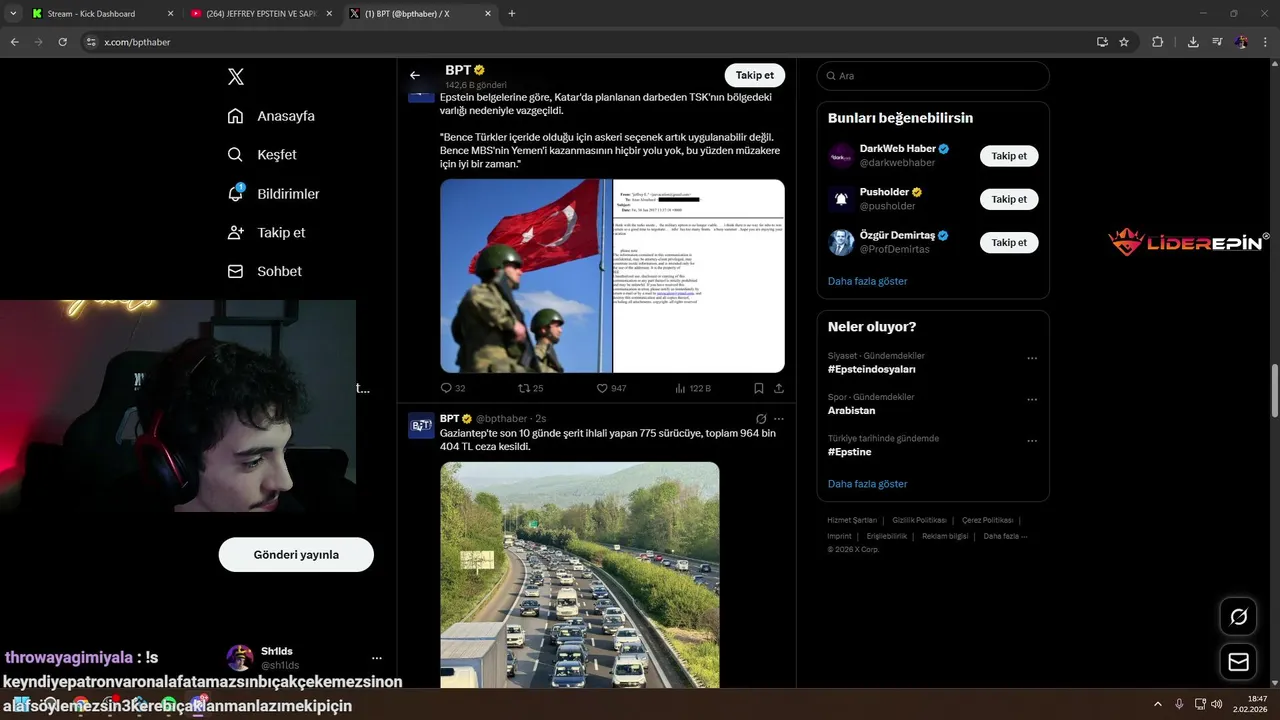Open Sohbet messages
This screenshot has height=720, width=1280.
pyautogui.click(x=264, y=271)
